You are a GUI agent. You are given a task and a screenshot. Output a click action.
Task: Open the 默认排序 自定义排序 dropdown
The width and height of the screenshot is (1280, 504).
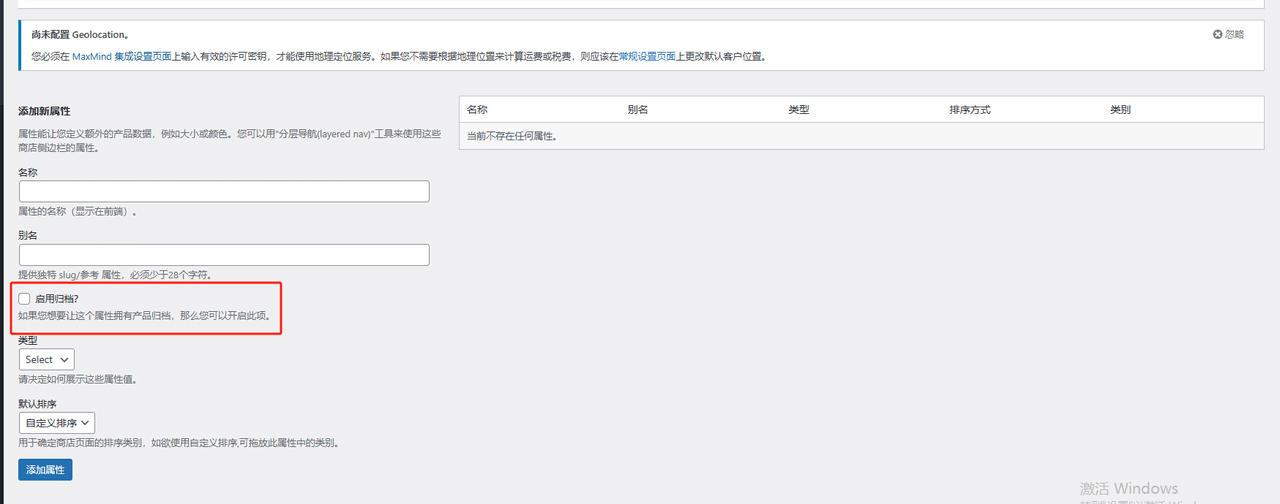(56, 423)
